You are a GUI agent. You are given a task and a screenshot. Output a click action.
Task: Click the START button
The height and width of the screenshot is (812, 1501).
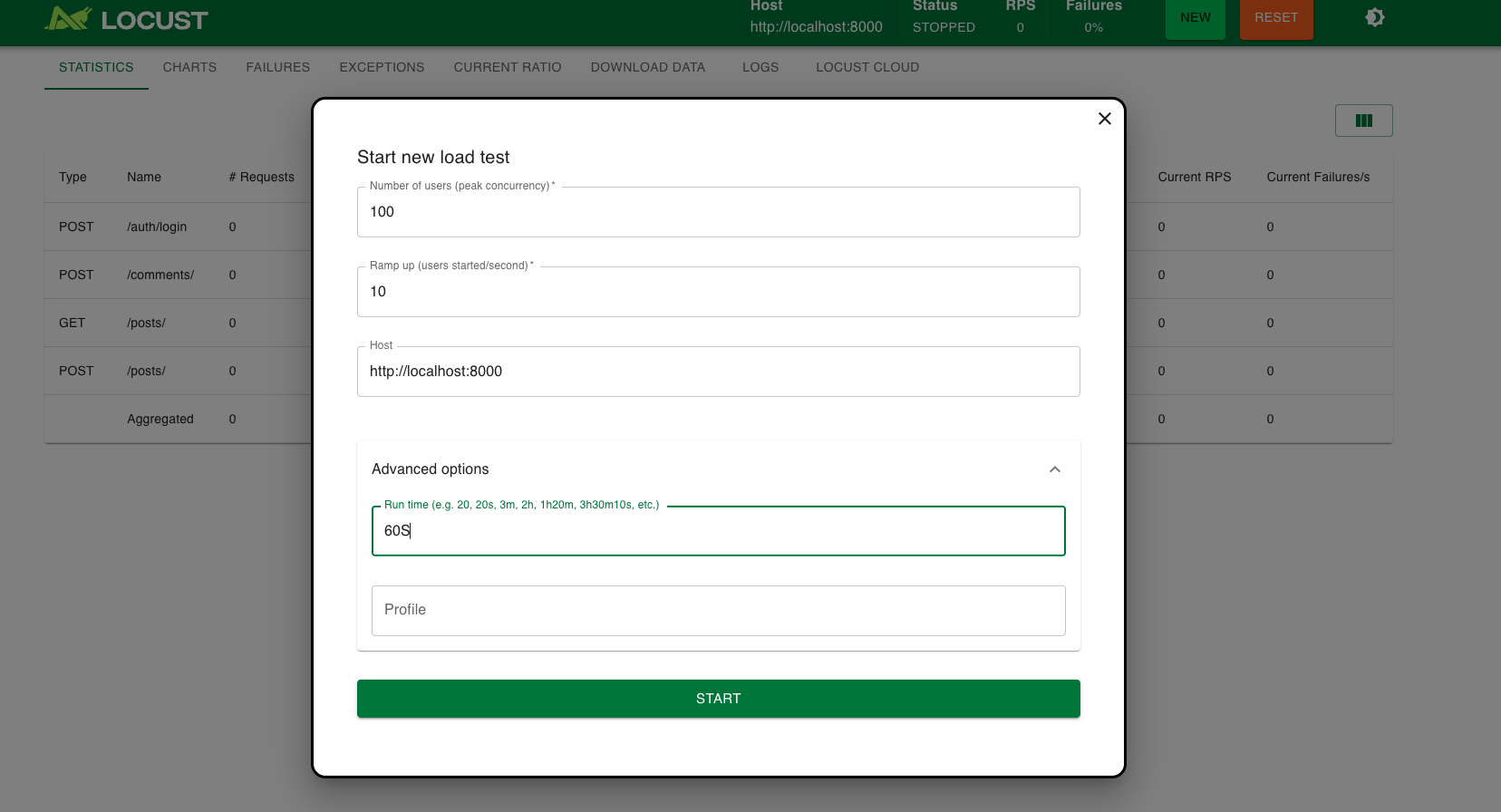pyautogui.click(x=718, y=699)
